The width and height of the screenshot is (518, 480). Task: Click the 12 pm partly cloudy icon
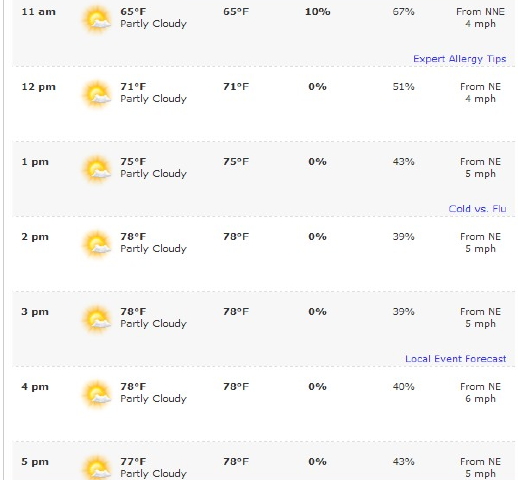[97, 94]
